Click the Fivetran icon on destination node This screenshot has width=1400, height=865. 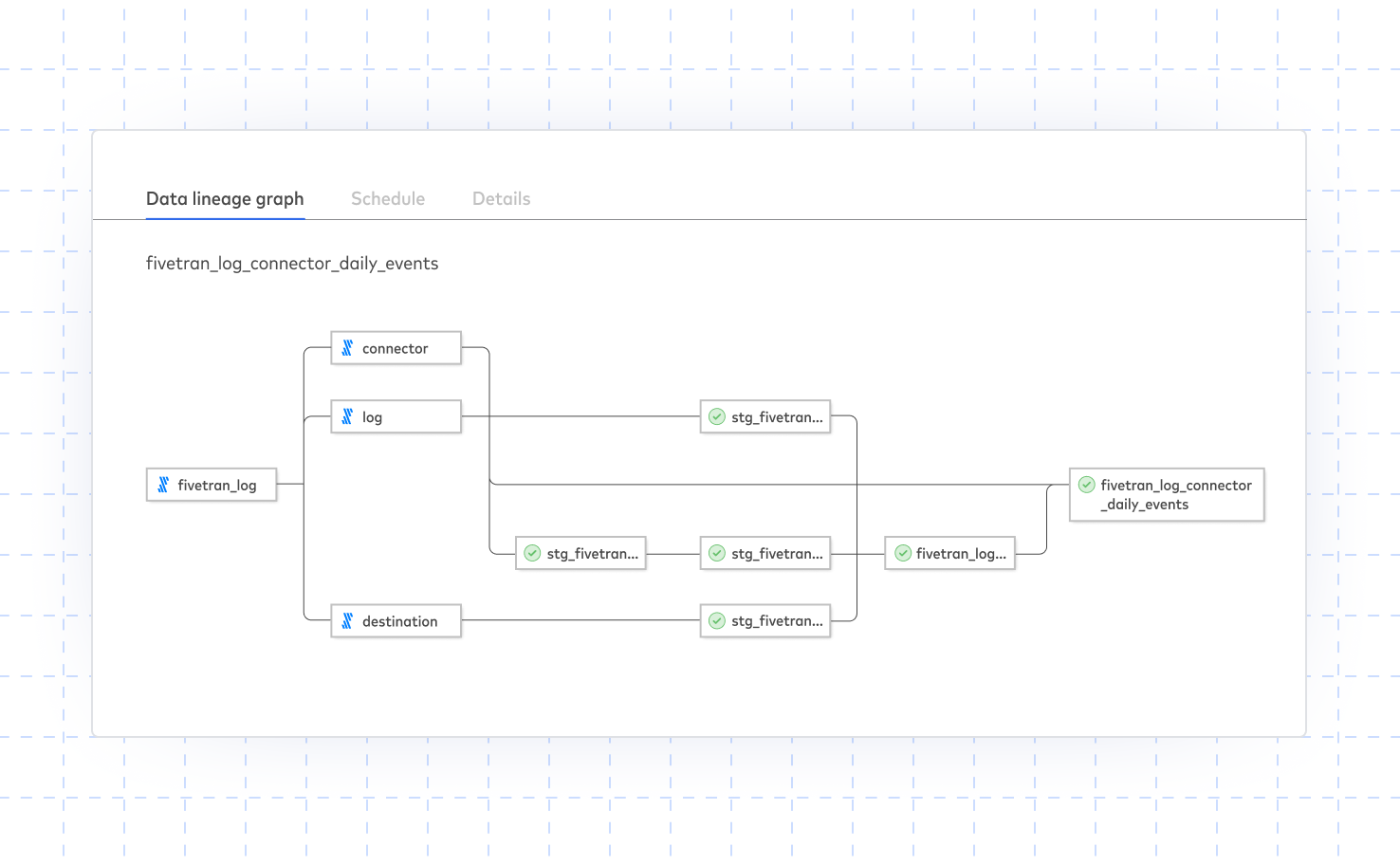tap(347, 621)
